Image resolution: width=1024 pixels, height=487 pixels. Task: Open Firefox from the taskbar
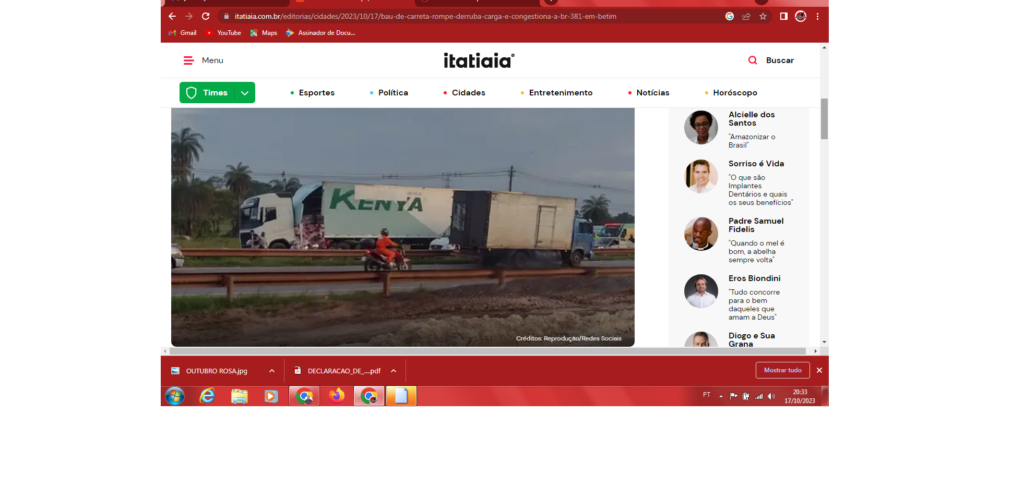coord(337,396)
